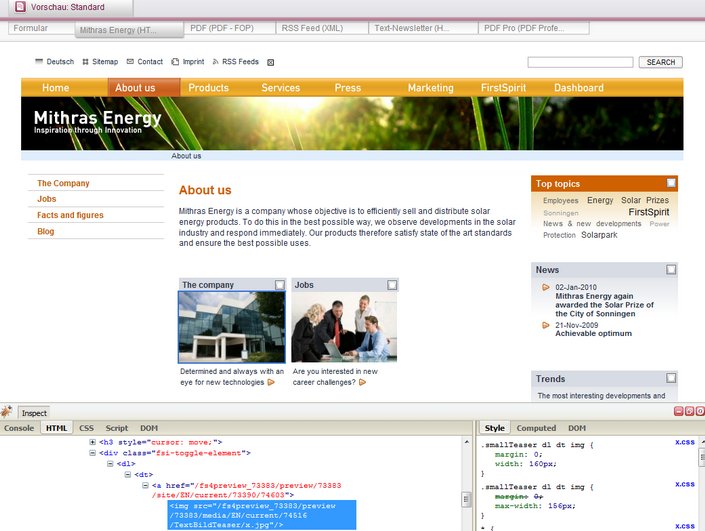Open the Marketing menu item

430,88
